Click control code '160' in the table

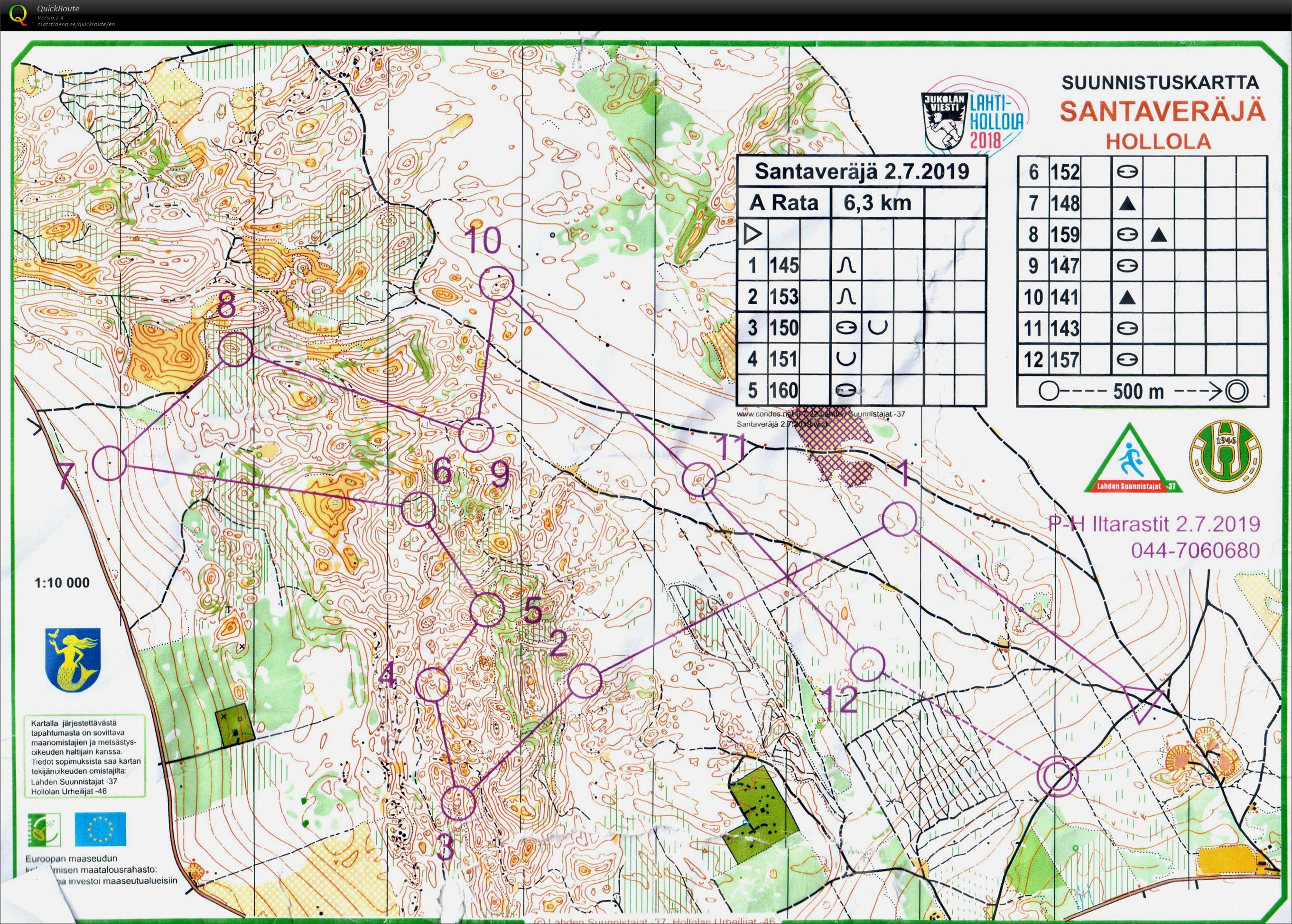(784, 391)
